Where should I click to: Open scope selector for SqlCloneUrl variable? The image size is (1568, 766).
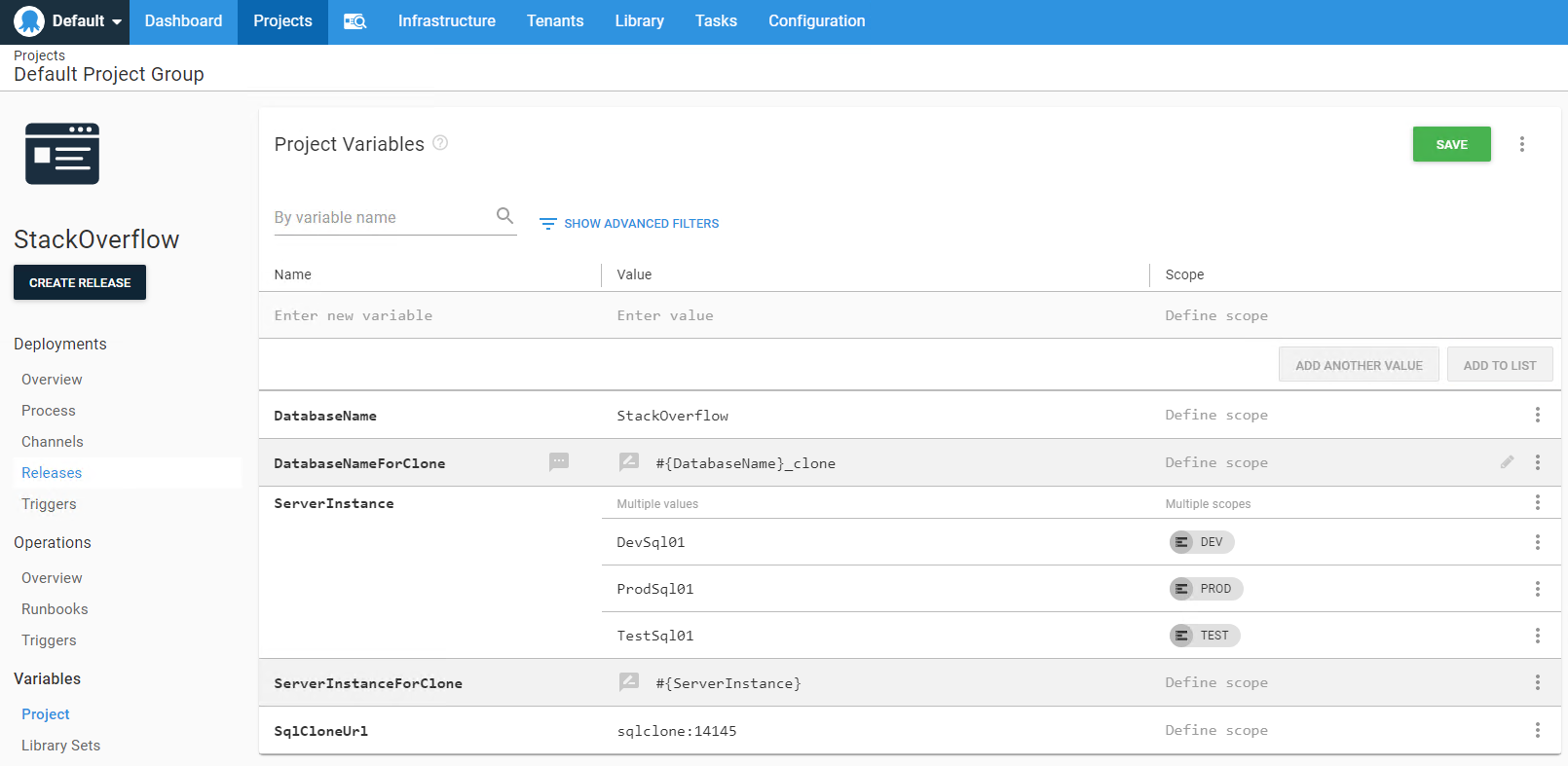(x=1216, y=730)
